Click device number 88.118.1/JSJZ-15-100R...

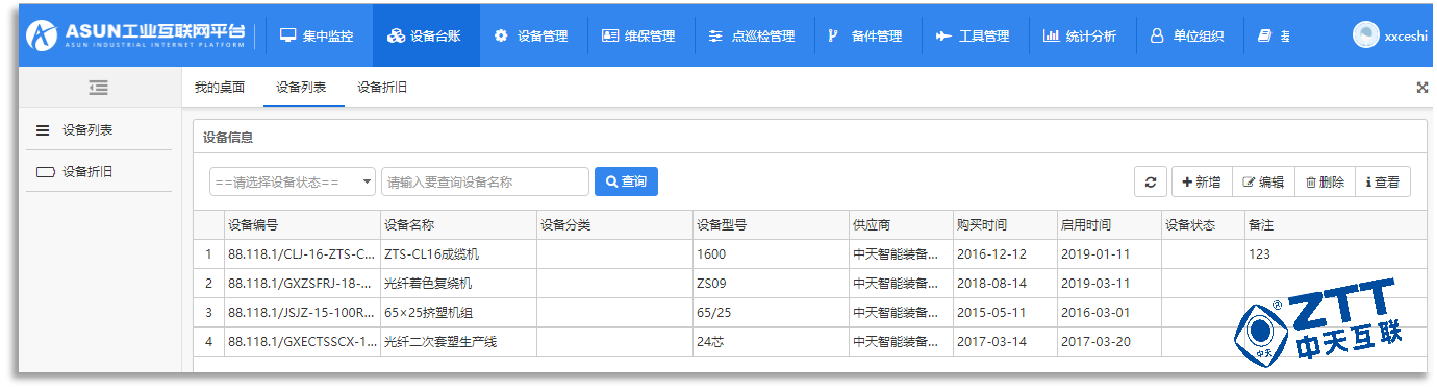pyautogui.click(x=301, y=312)
